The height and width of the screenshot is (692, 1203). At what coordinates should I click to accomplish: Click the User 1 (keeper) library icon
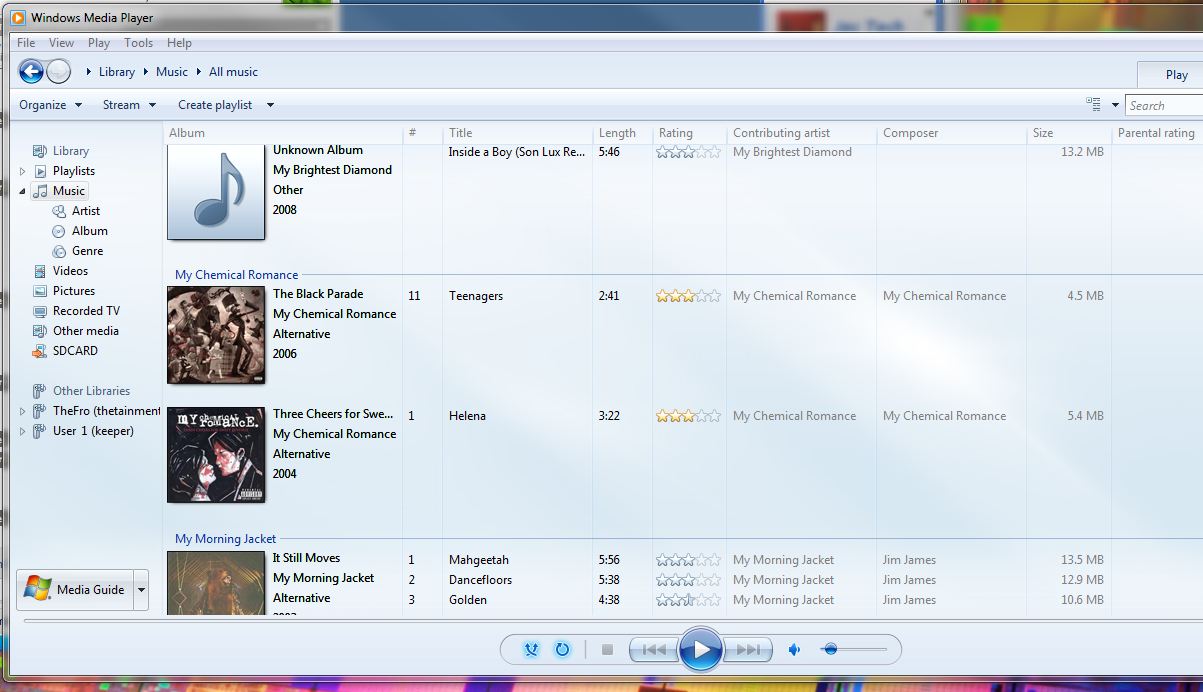[x=40, y=431]
